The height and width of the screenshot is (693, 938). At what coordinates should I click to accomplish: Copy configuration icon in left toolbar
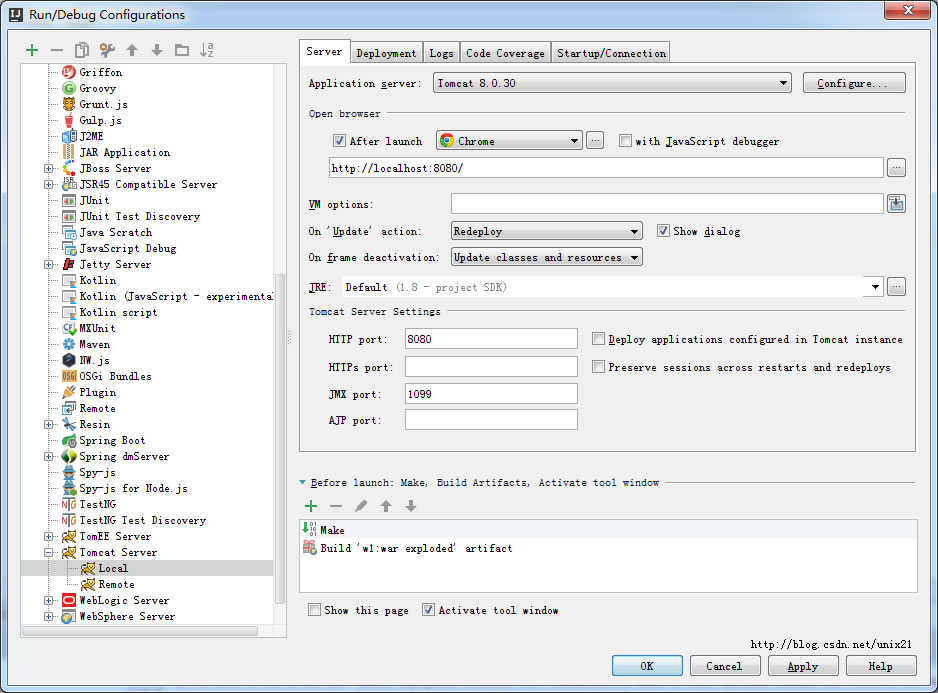click(x=82, y=50)
